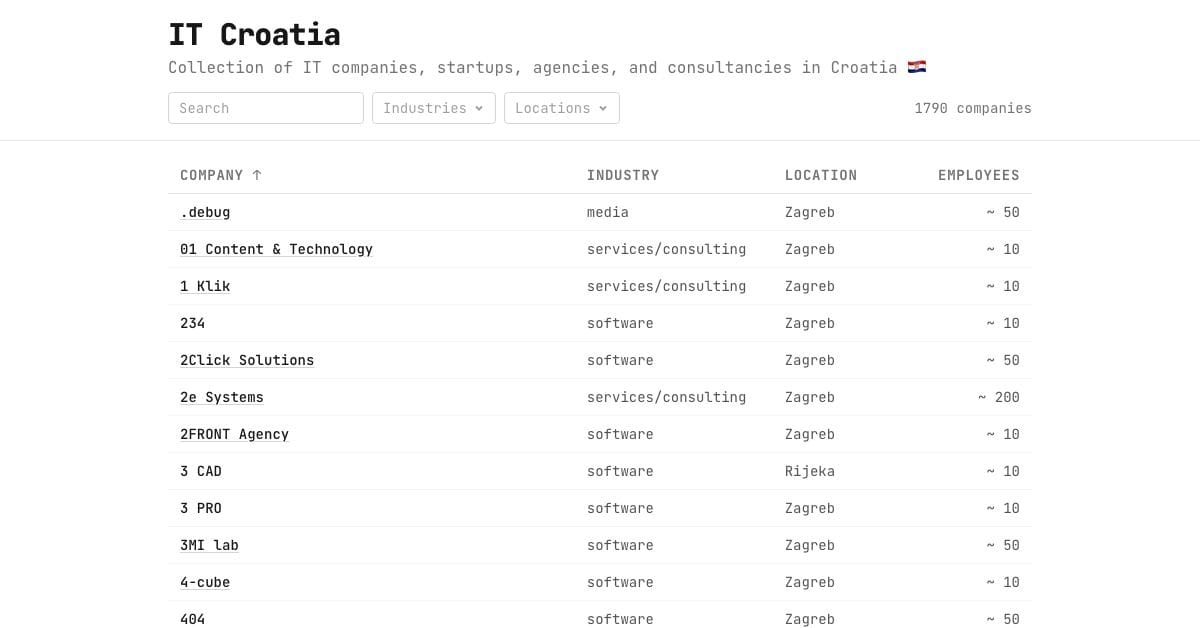Open the 2Click Solutions link
The image size is (1200, 628).
click(247, 360)
